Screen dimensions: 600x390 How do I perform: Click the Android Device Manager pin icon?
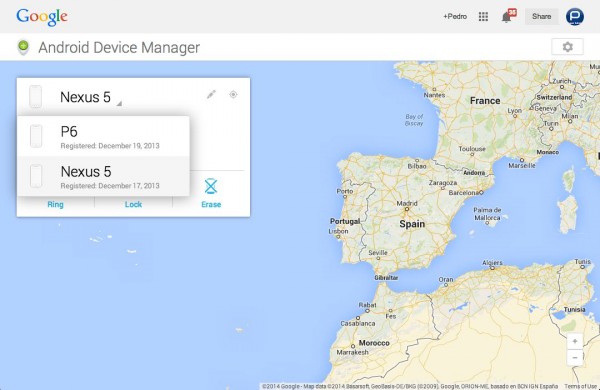click(23, 47)
